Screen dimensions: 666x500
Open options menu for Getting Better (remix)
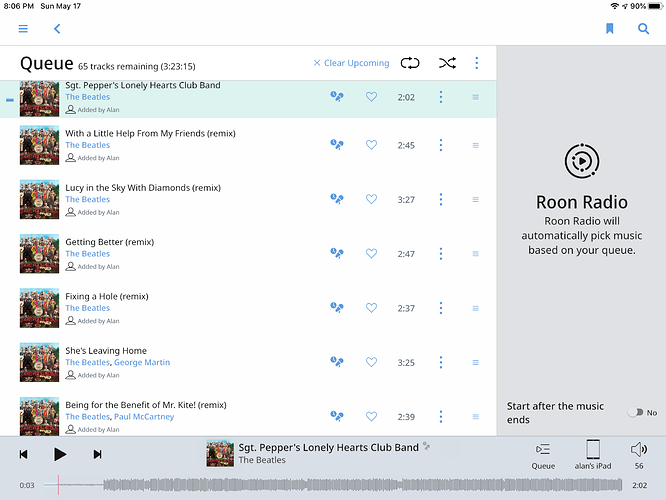441,254
